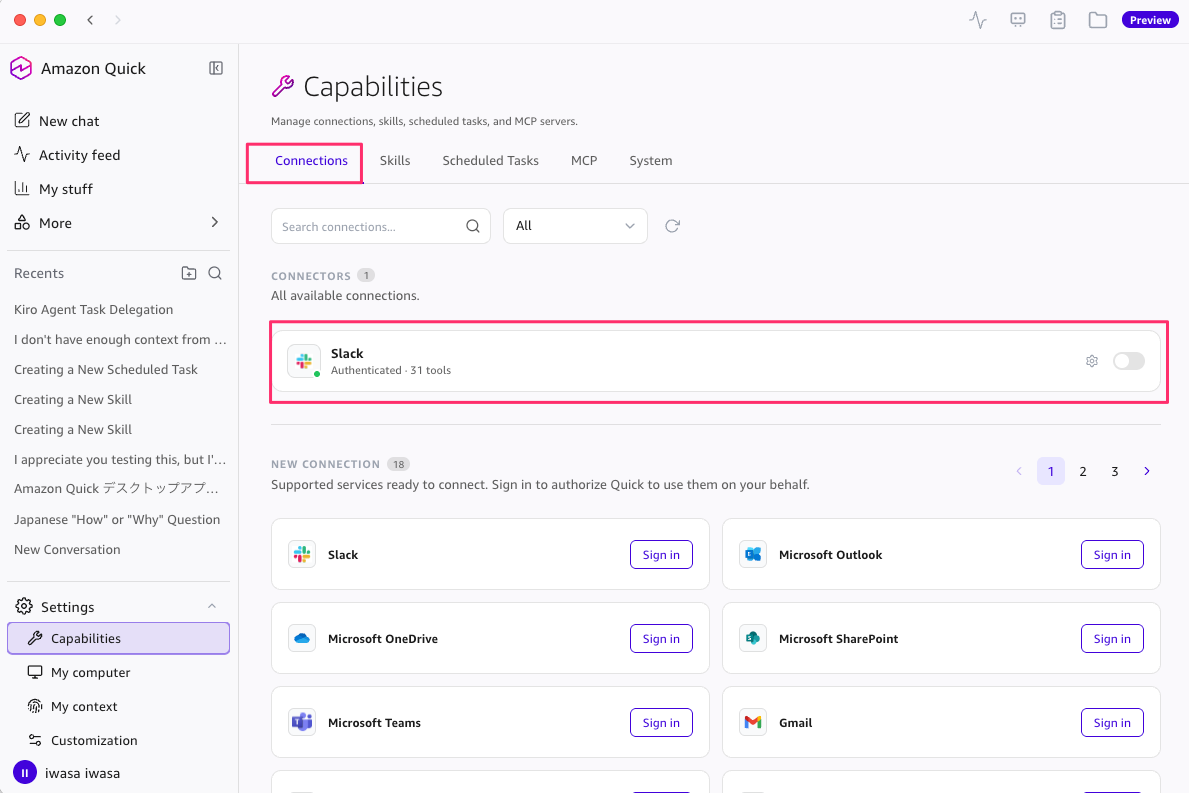
Task: Click the Microsoft Outlook logo
Action: (x=753, y=554)
